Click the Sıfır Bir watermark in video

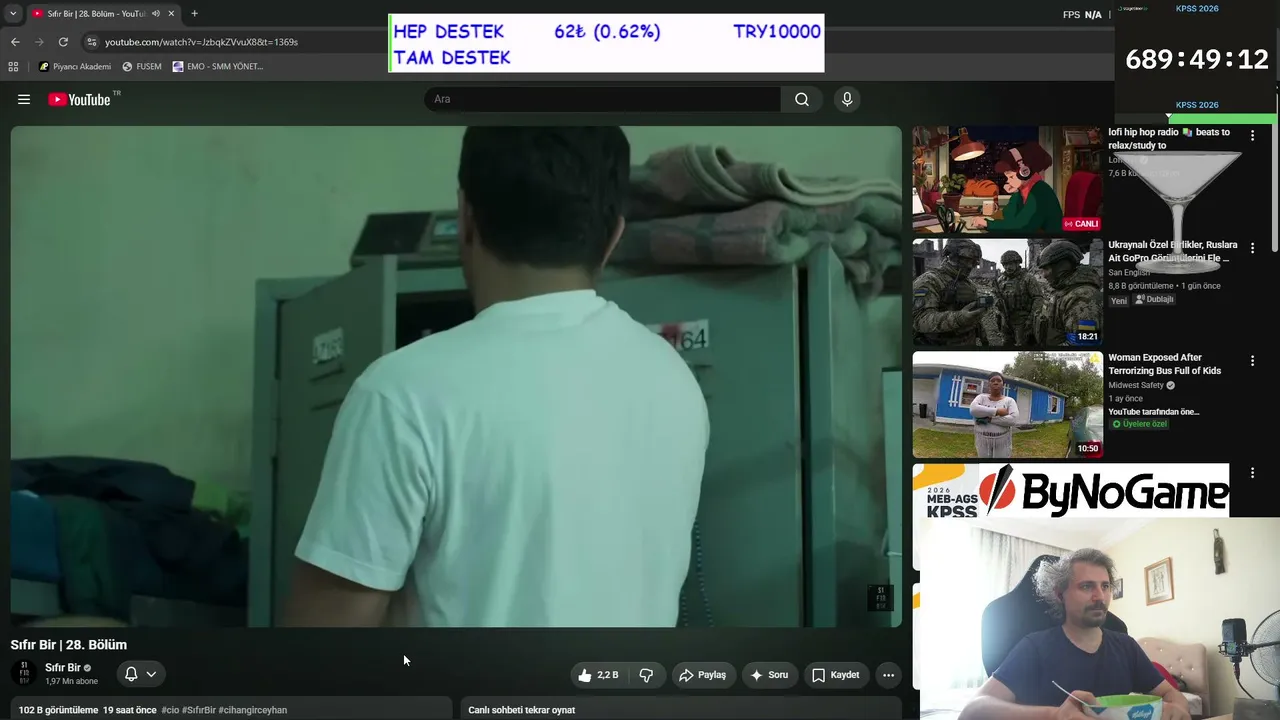(x=880, y=598)
